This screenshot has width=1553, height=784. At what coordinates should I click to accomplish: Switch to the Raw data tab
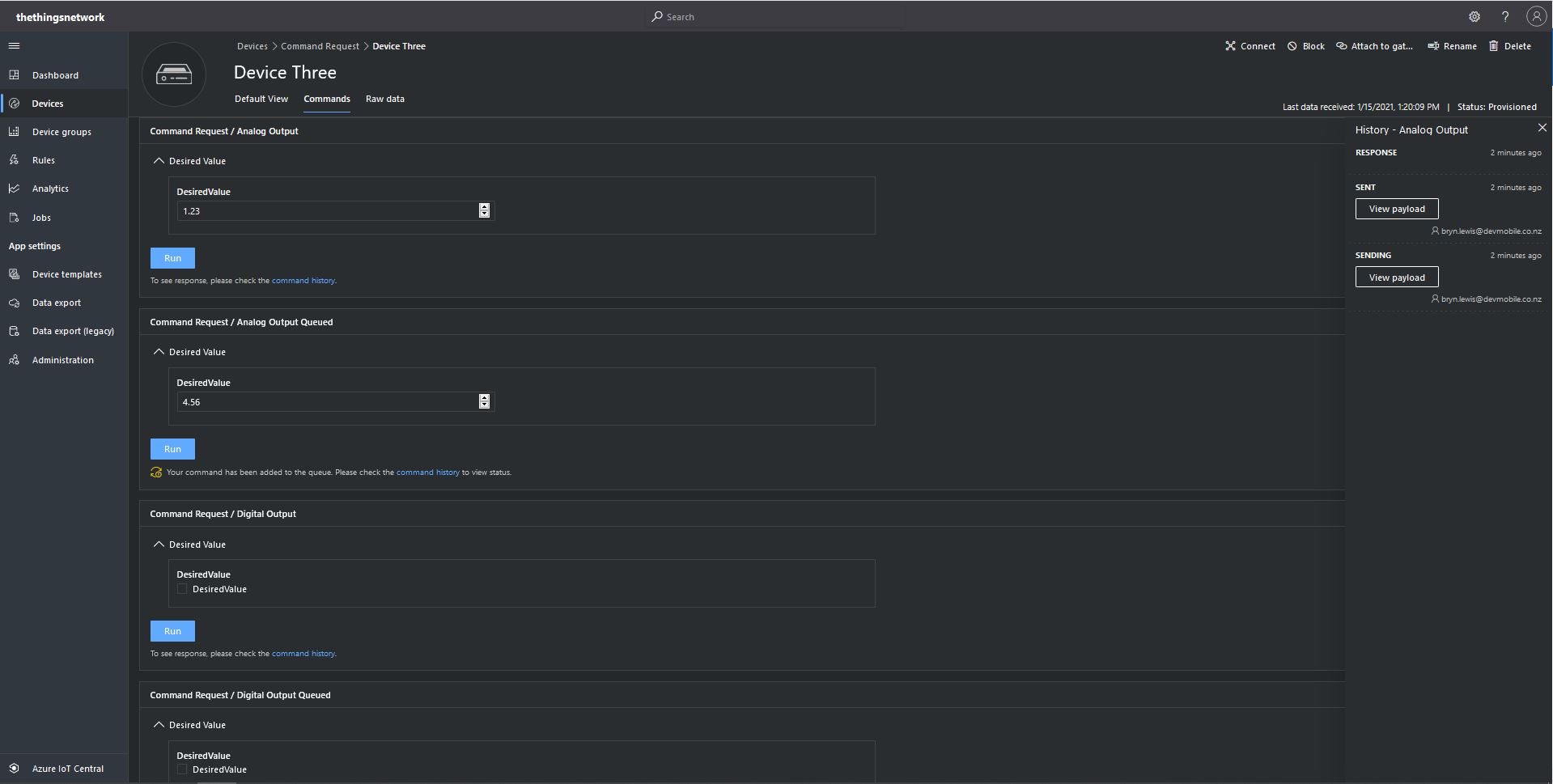click(x=384, y=99)
